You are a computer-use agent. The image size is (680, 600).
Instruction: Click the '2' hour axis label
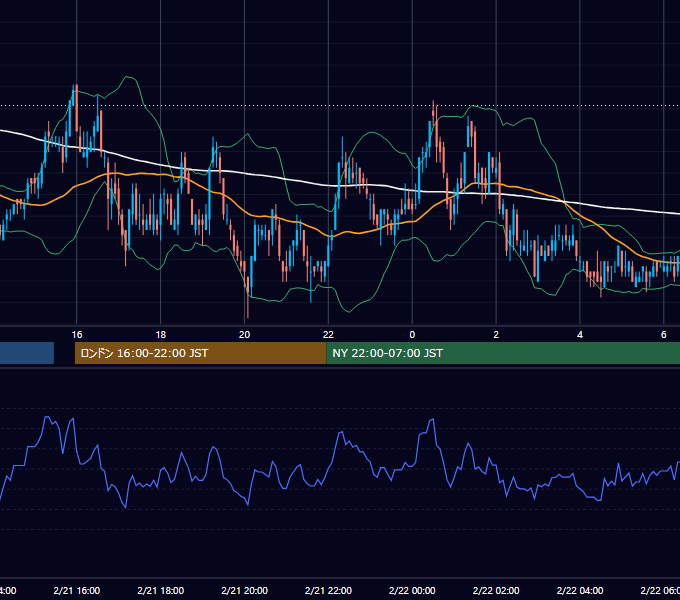click(x=496, y=335)
